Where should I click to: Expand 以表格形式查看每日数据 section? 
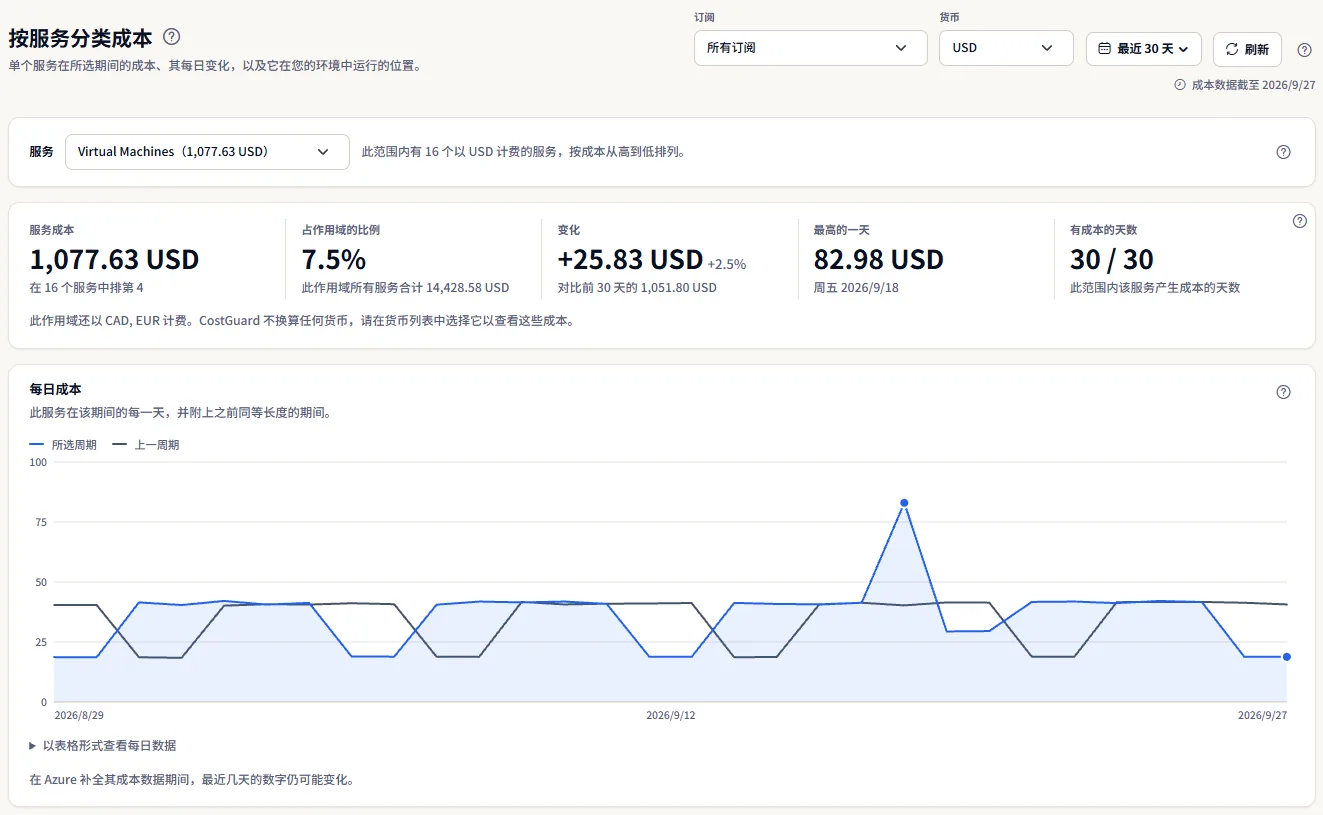(x=103, y=746)
